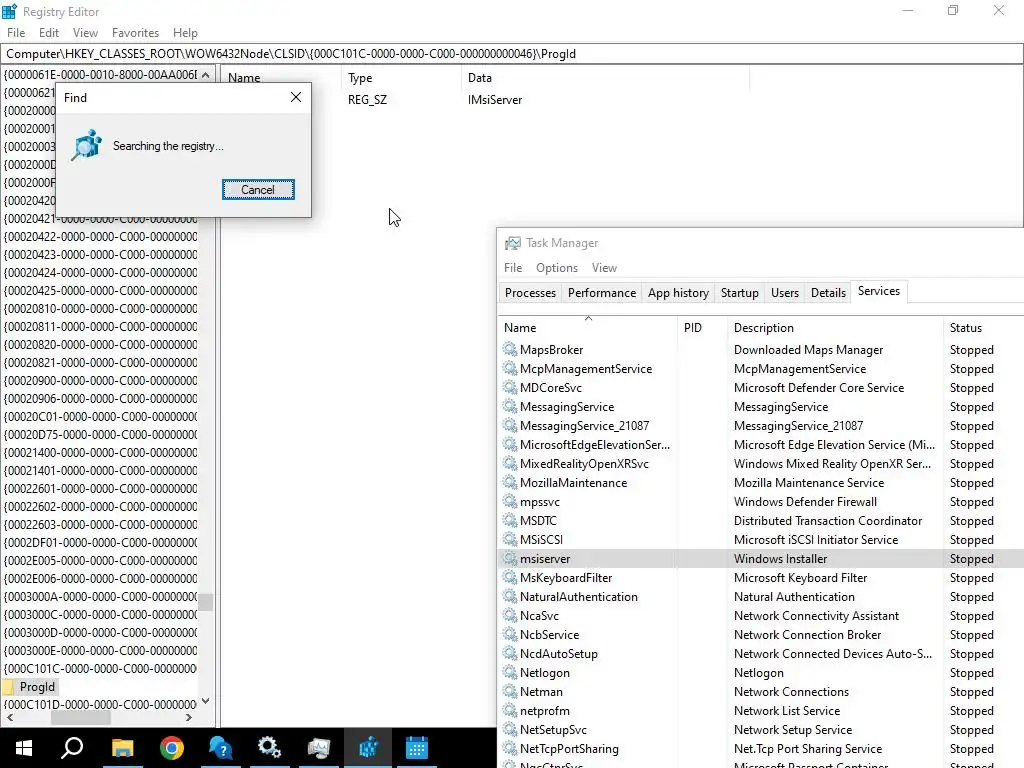Select Network List Service description
1024x768 pixels.
787,711
